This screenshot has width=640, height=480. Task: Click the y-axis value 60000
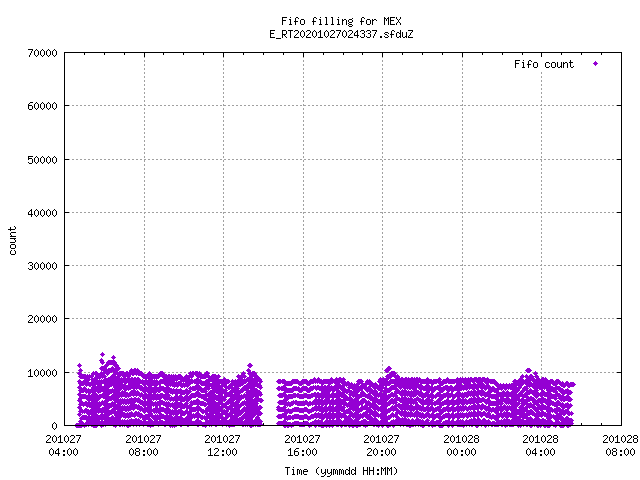(42, 106)
